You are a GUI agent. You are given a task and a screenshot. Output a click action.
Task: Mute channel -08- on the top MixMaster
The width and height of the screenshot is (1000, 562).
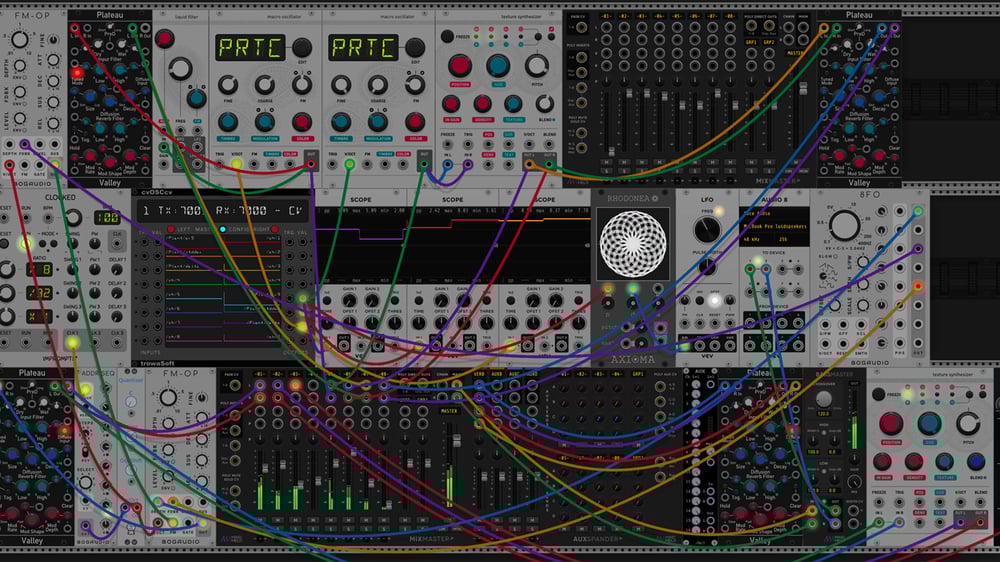pos(730,163)
